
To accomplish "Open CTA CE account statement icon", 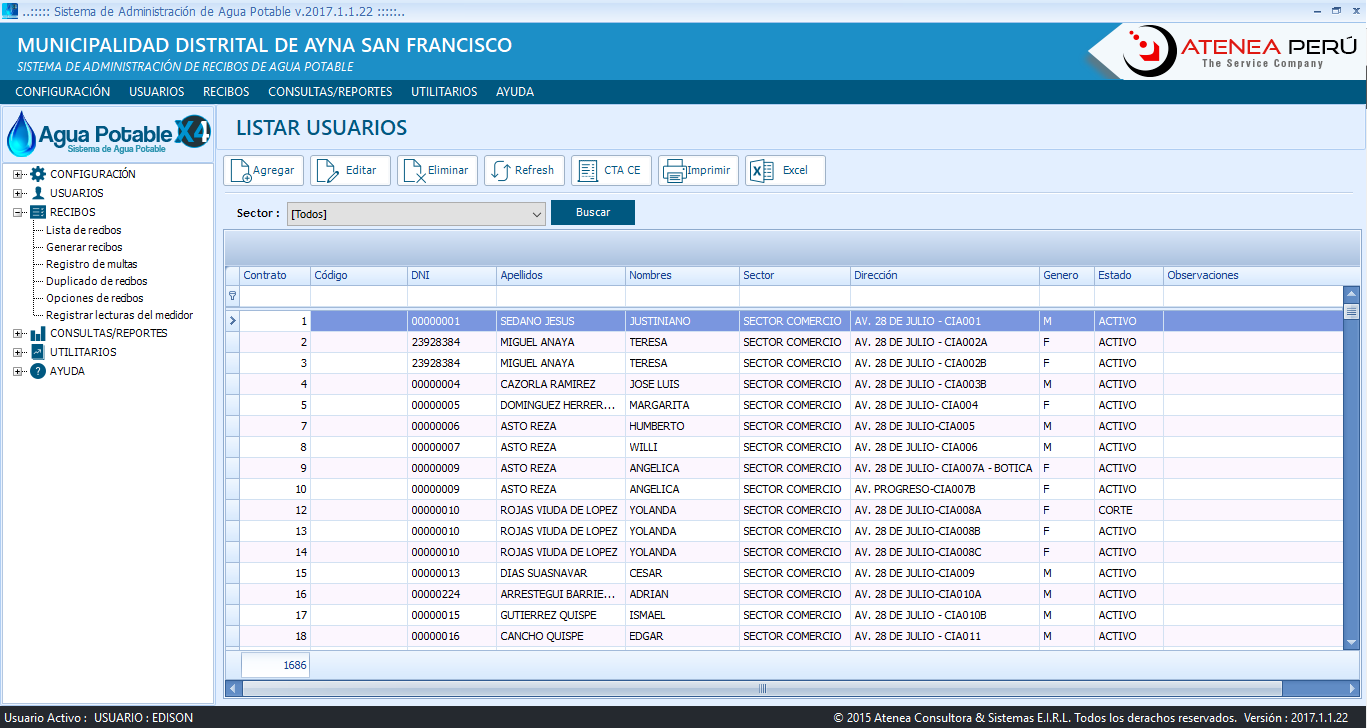I will (x=588, y=171).
